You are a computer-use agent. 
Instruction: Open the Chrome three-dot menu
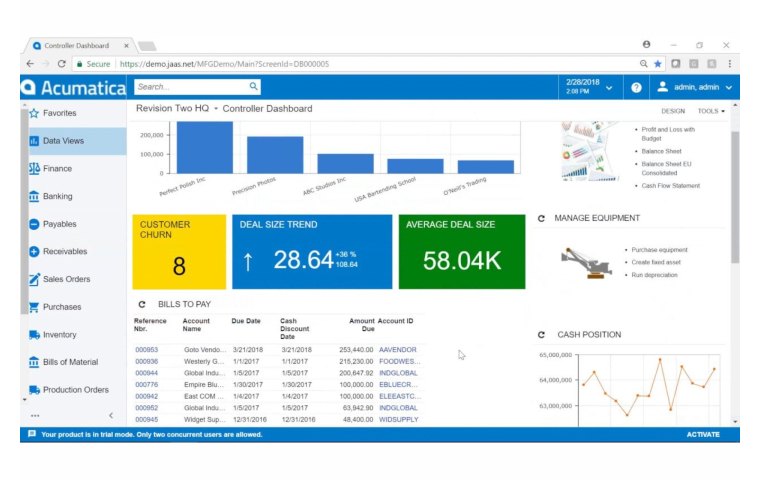click(x=729, y=64)
